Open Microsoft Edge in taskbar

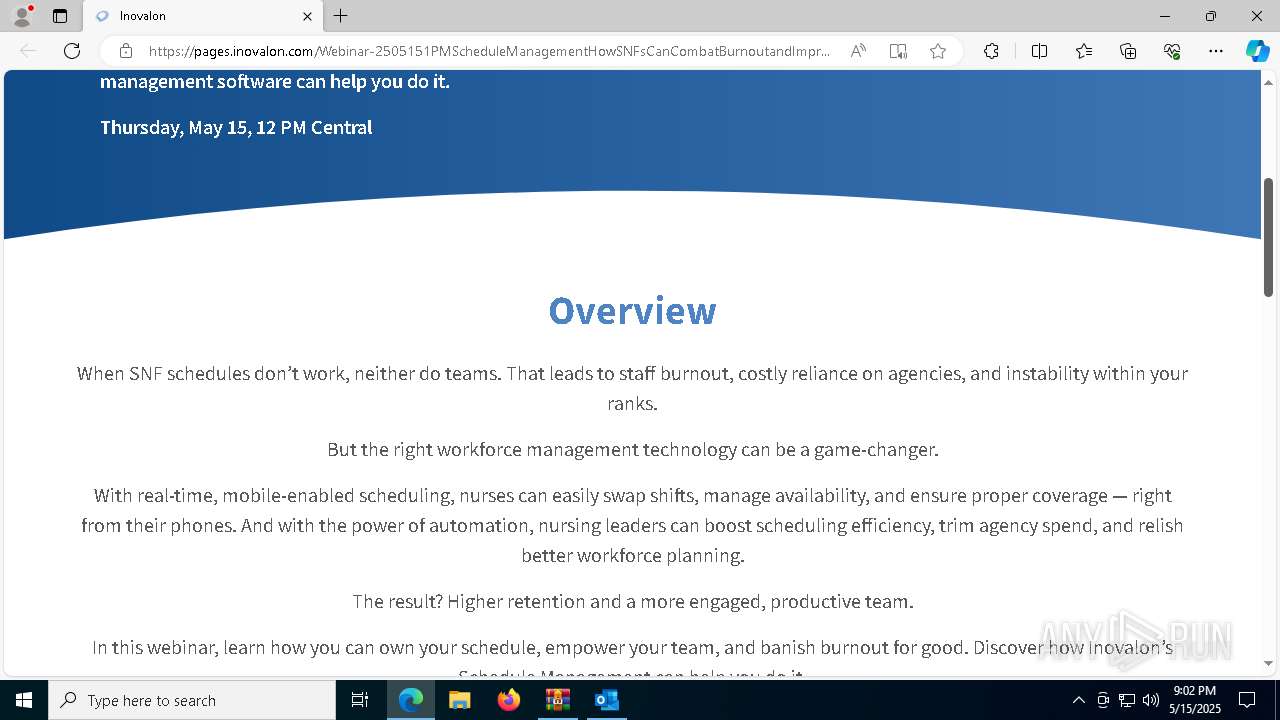click(411, 700)
